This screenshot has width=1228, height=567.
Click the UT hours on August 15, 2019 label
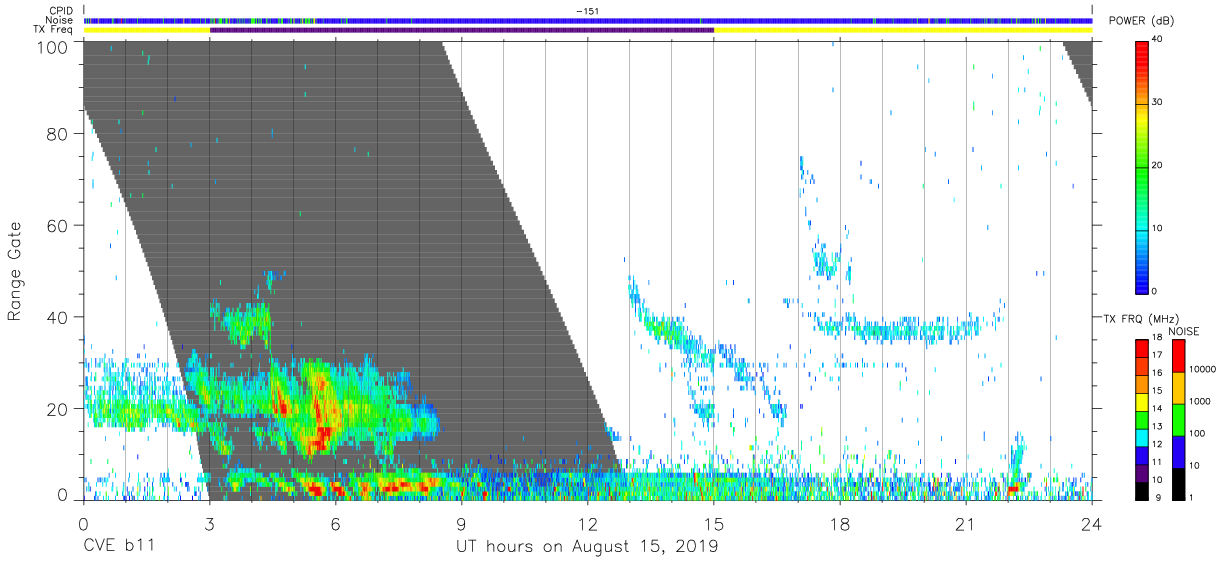[587, 547]
